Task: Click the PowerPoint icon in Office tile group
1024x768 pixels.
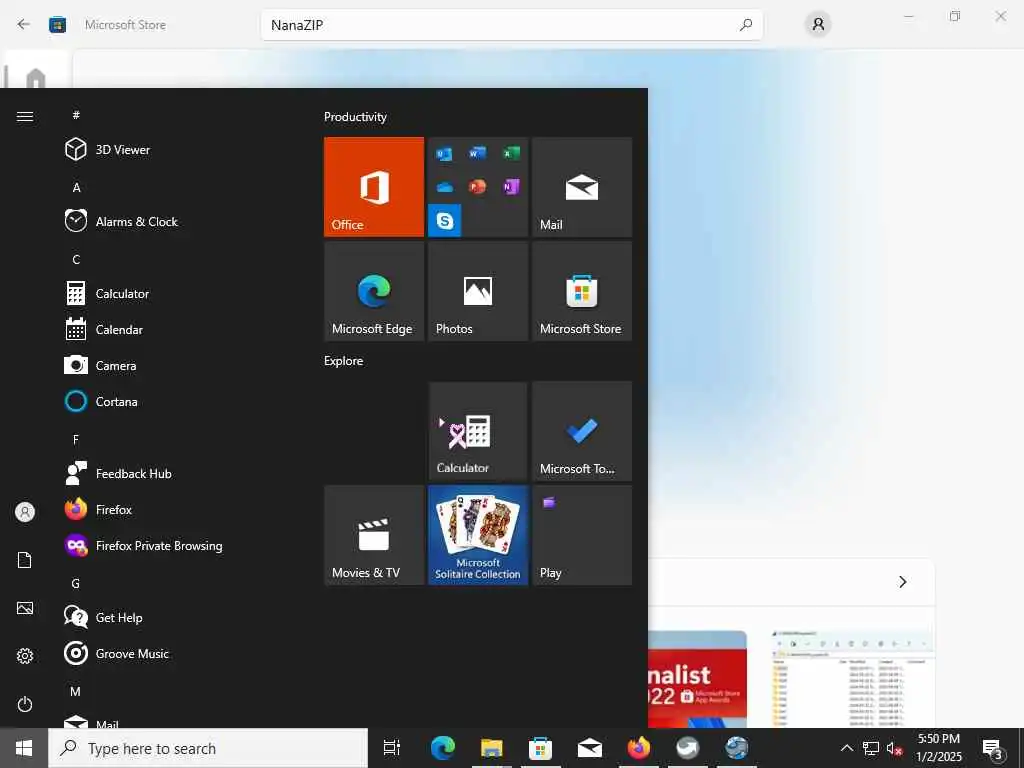Action: [x=477, y=187]
